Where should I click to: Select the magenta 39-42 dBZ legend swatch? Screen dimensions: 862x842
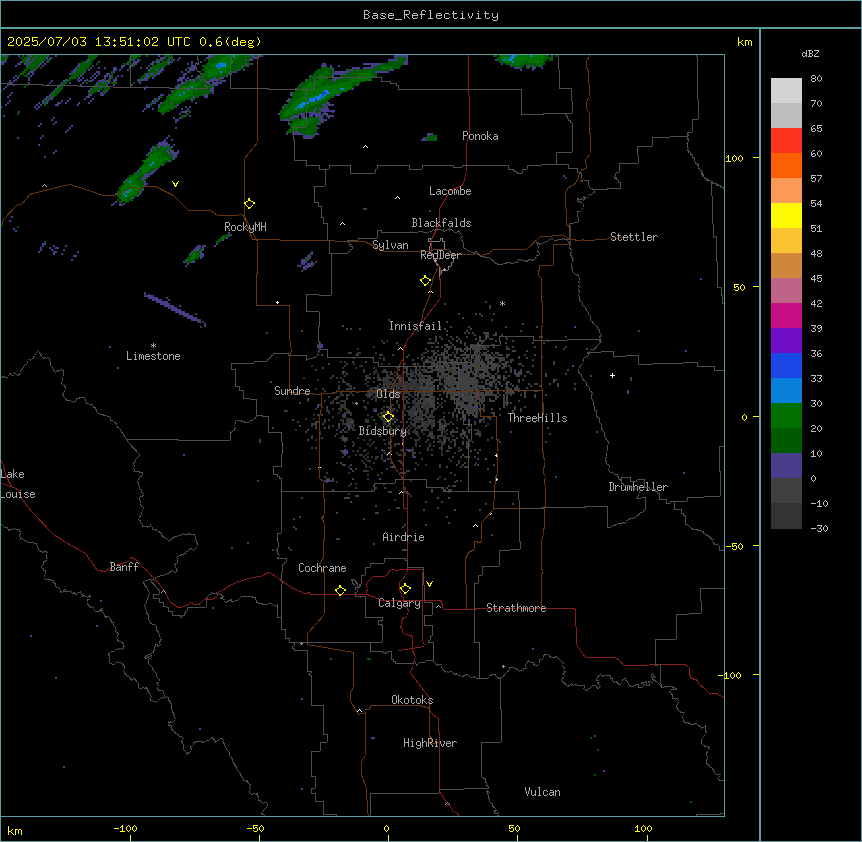pyautogui.click(x=786, y=315)
